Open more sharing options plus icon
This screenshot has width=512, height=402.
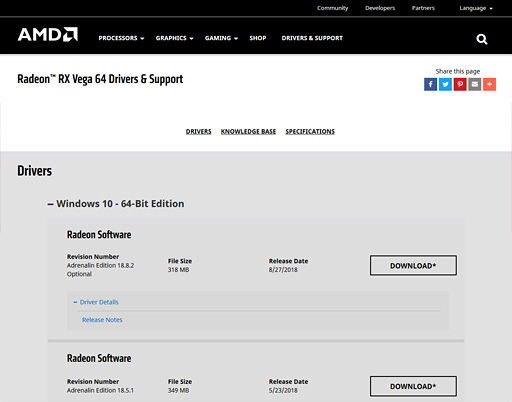(489, 84)
